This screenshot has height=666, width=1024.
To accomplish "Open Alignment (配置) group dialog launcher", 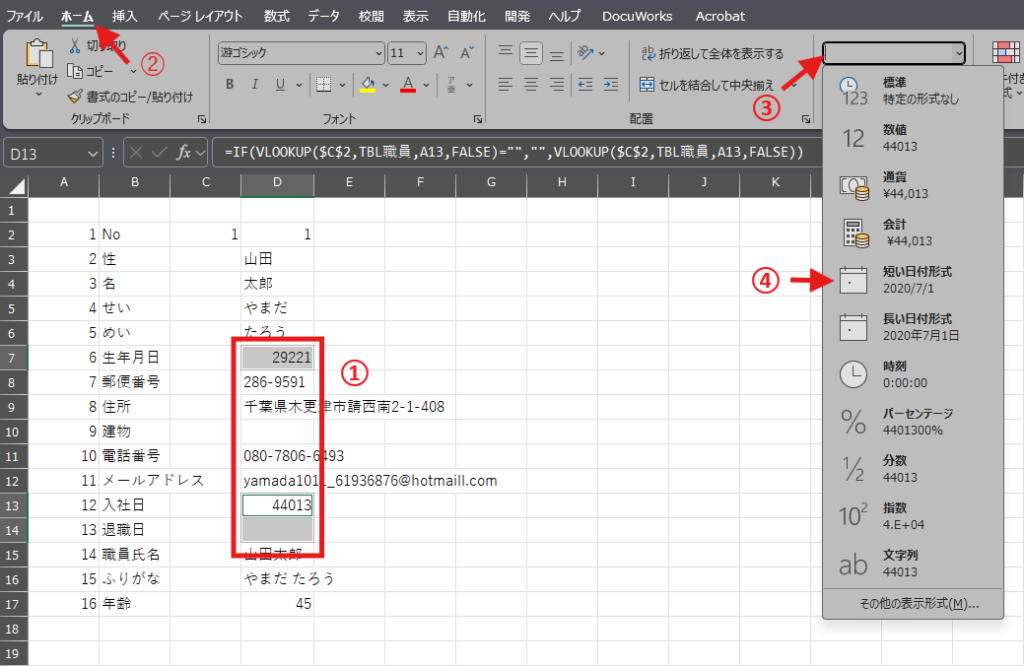I will coord(806,119).
